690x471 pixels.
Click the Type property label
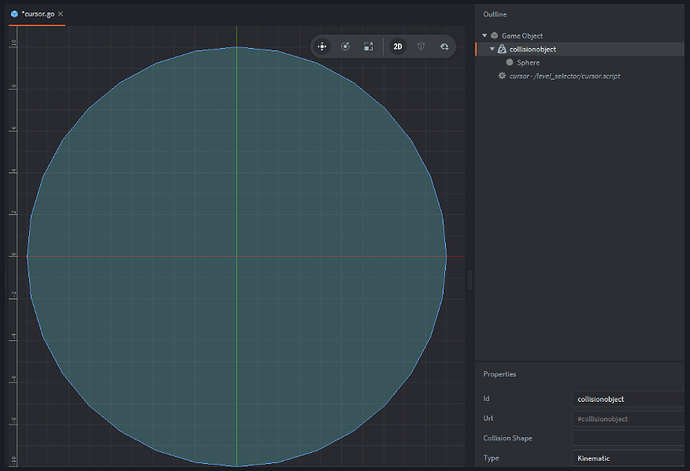491,458
